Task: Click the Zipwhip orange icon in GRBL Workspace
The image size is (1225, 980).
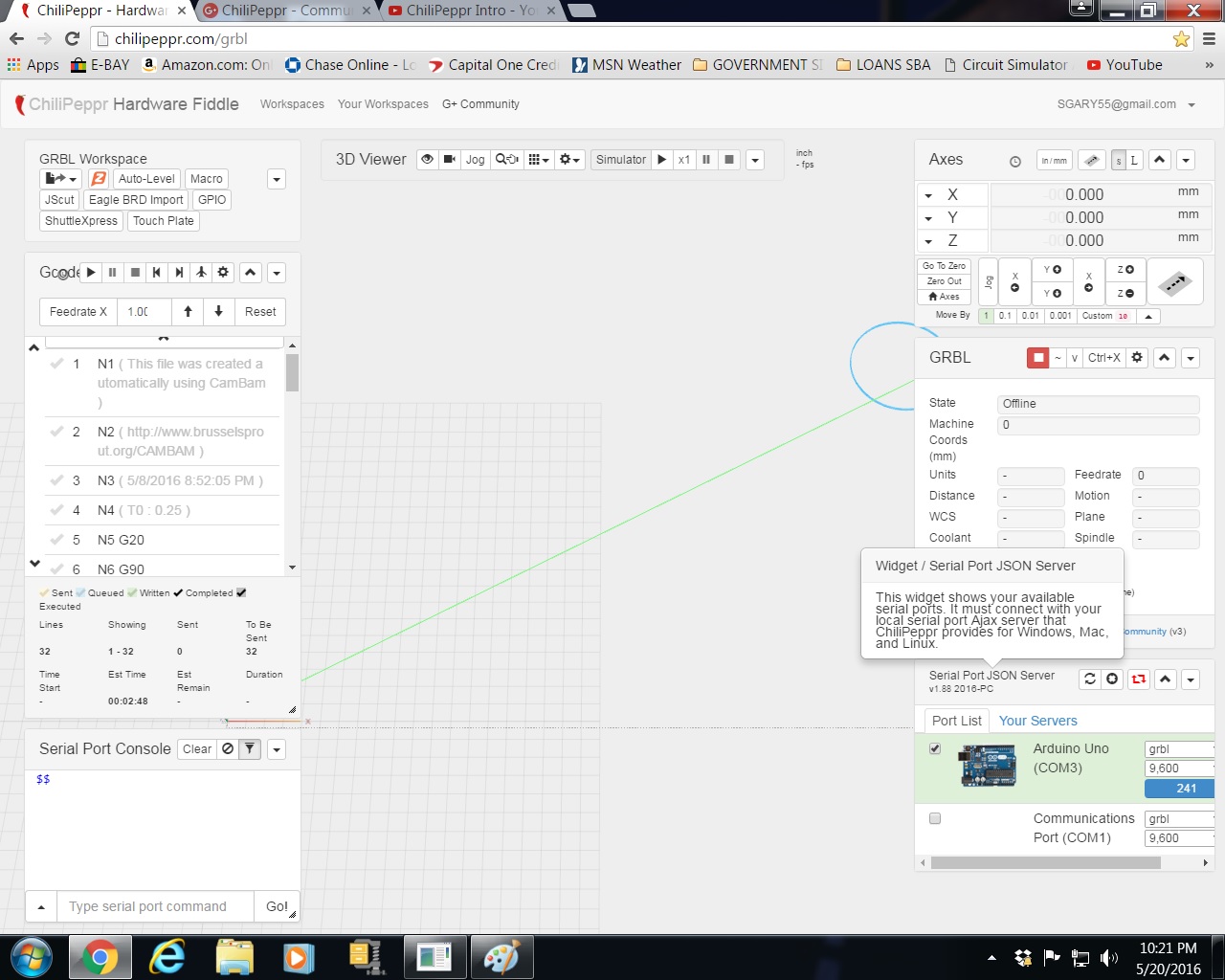Action: (x=99, y=179)
